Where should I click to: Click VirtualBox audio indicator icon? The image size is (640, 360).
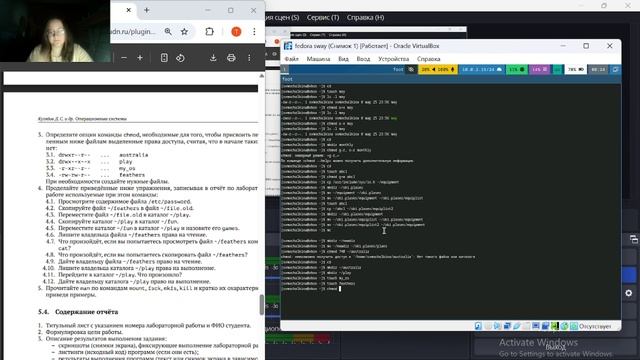[497, 326]
